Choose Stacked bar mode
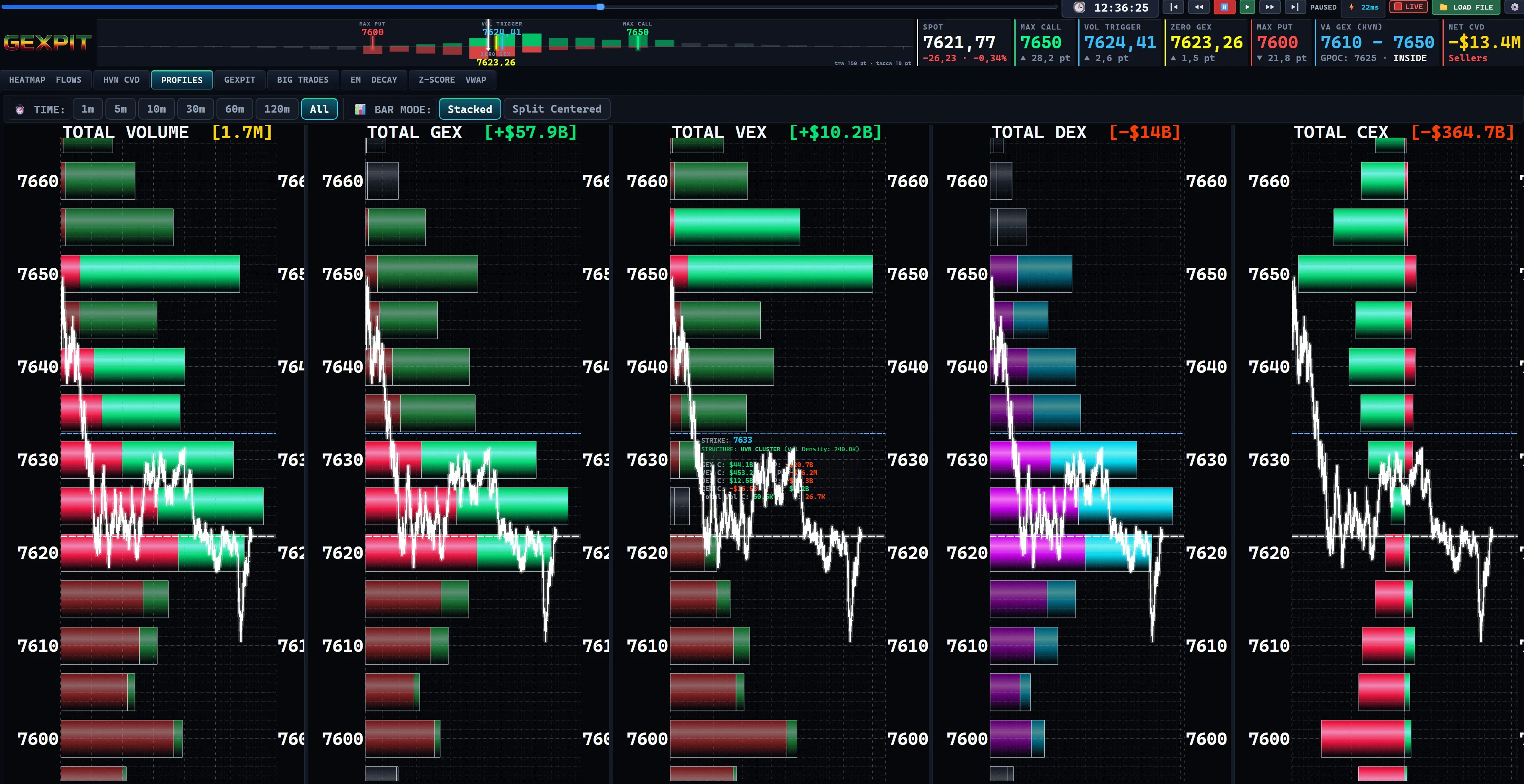The width and height of the screenshot is (1524, 784). pyautogui.click(x=470, y=109)
